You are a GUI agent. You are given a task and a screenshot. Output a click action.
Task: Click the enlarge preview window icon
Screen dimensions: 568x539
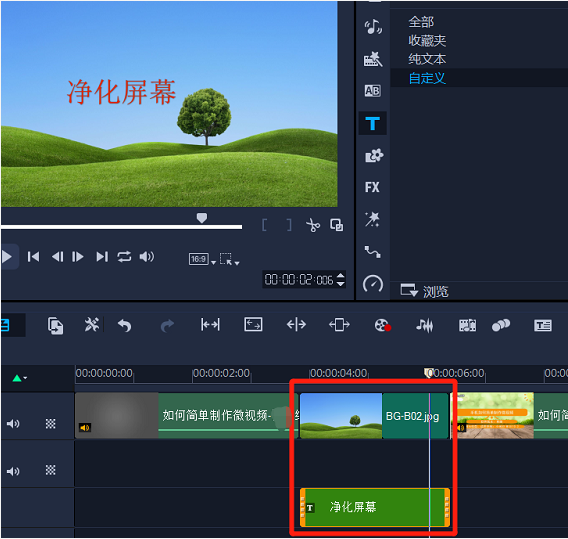337,225
